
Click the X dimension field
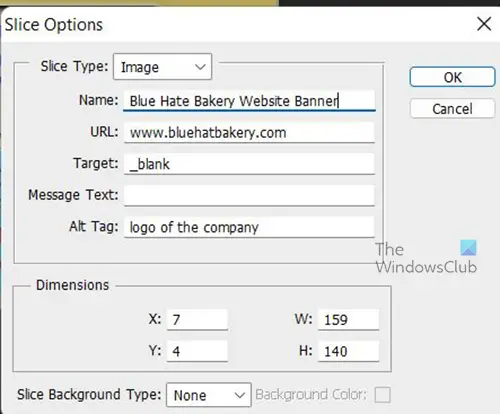pos(197,320)
